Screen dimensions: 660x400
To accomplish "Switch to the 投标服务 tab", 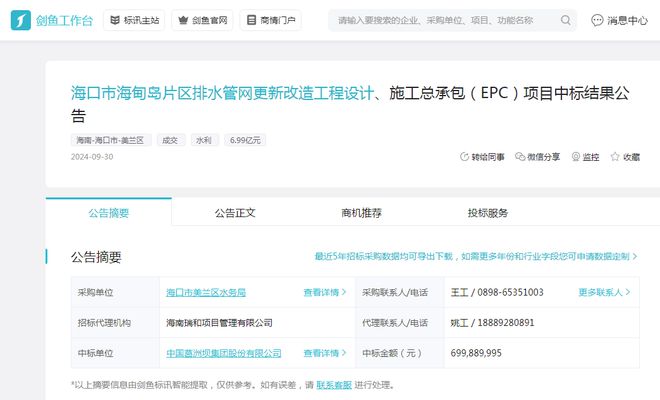I will pyautogui.click(x=487, y=213).
